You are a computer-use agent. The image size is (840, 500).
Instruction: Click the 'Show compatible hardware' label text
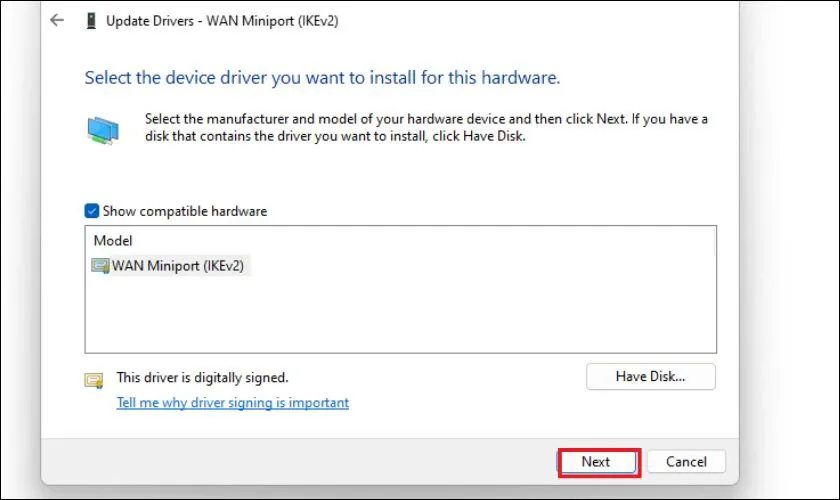pos(185,211)
